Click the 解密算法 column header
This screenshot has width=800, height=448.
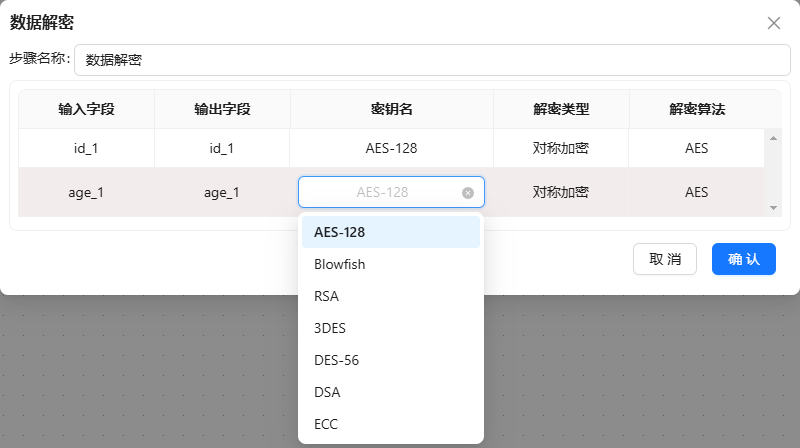click(696, 109)
